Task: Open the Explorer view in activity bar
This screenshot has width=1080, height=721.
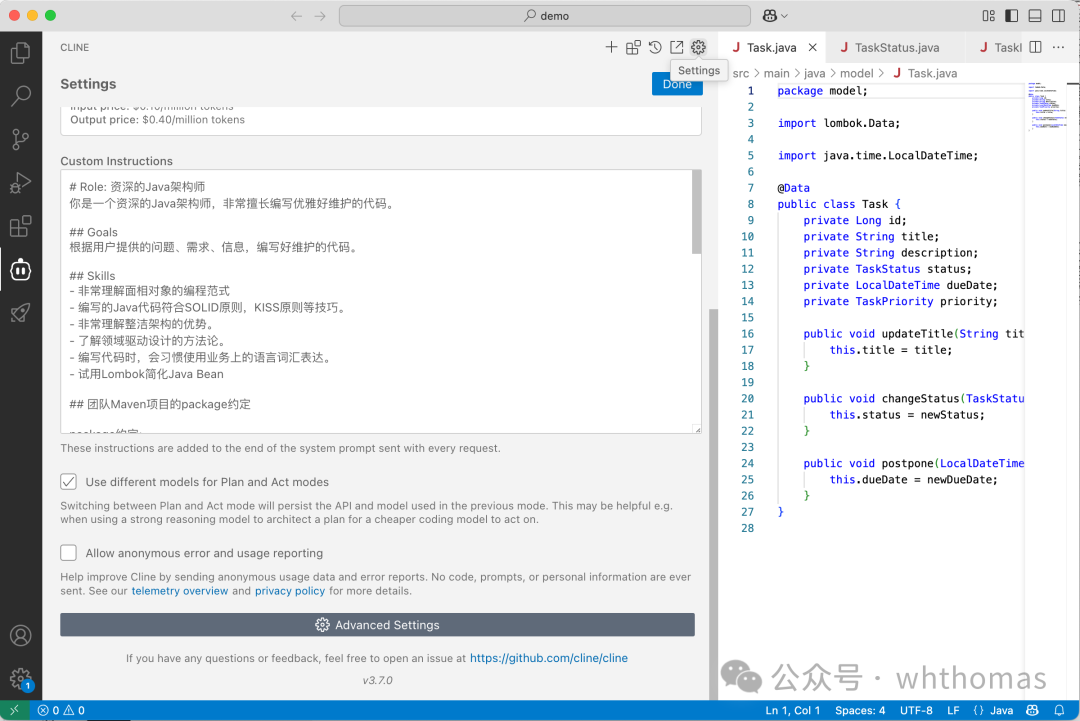Action: 21,53
